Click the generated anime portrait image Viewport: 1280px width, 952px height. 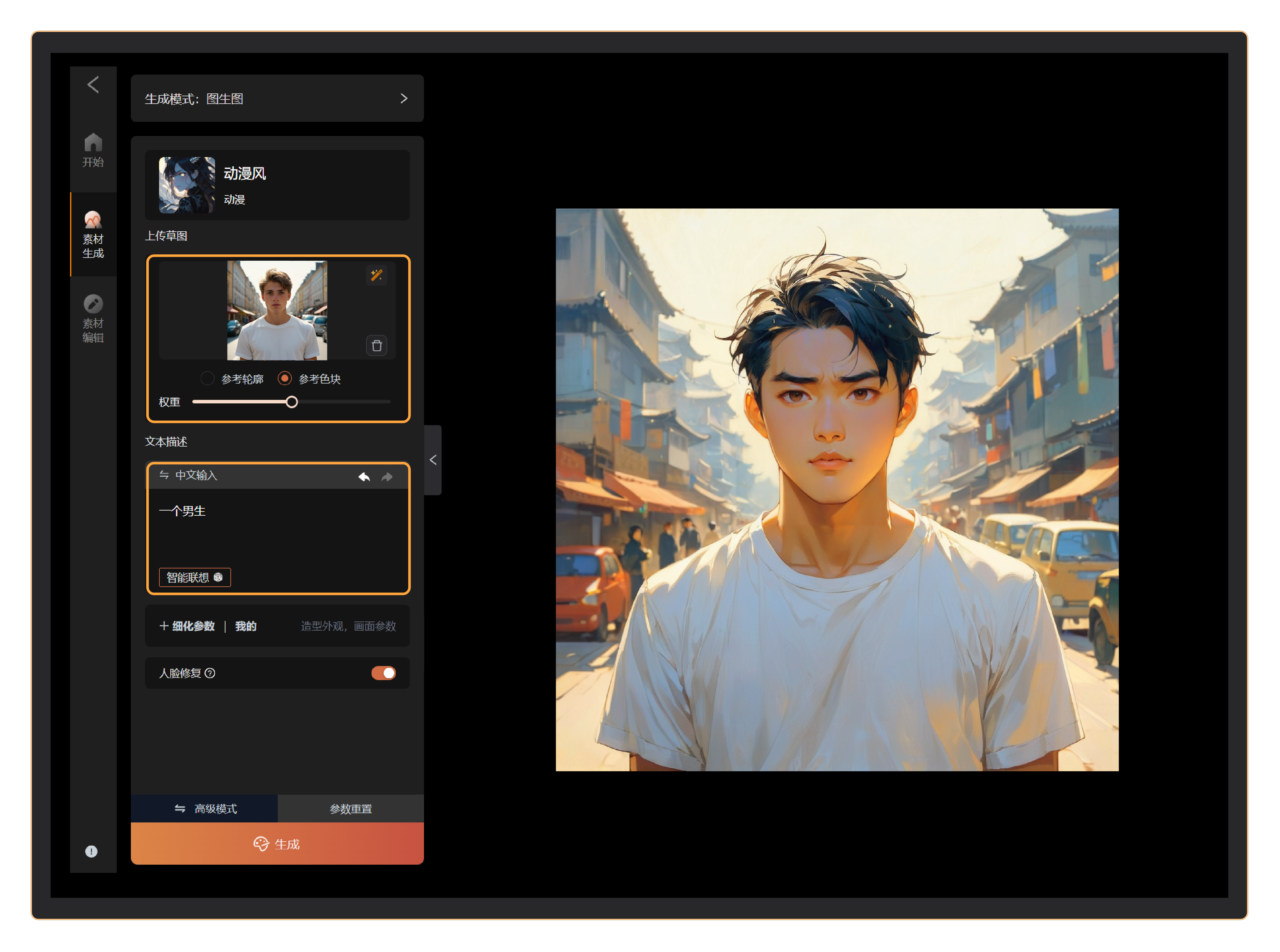tap(837, 489)
